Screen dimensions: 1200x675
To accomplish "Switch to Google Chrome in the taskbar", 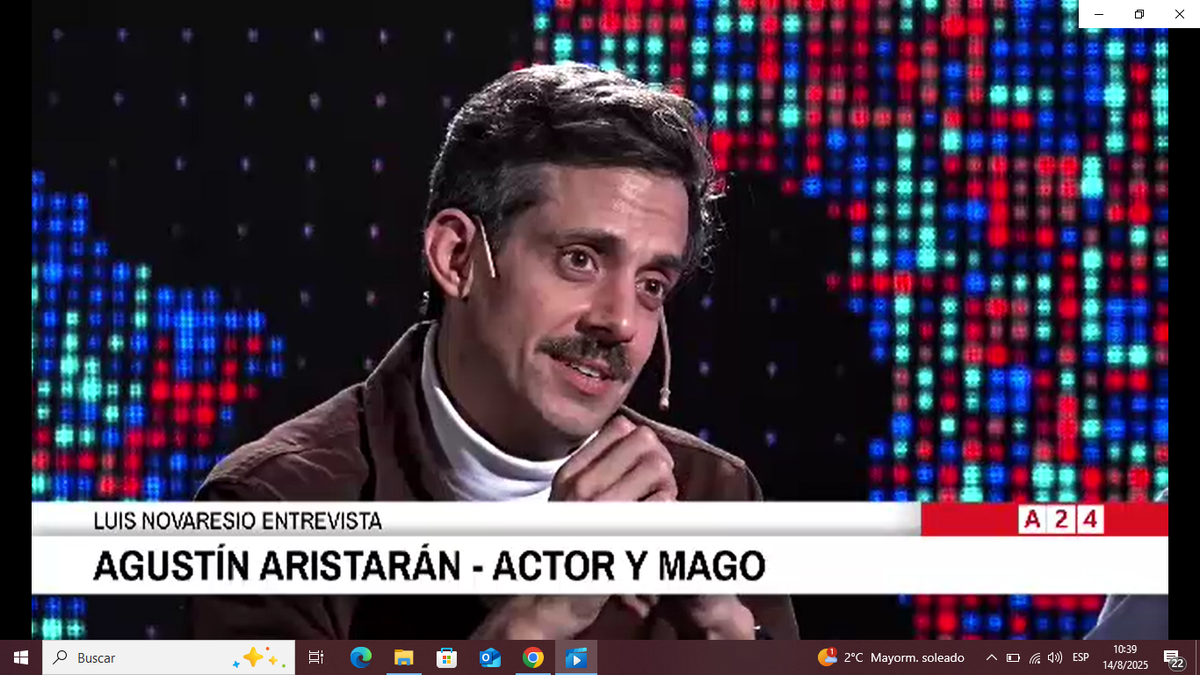I will [x=533, y=657].
